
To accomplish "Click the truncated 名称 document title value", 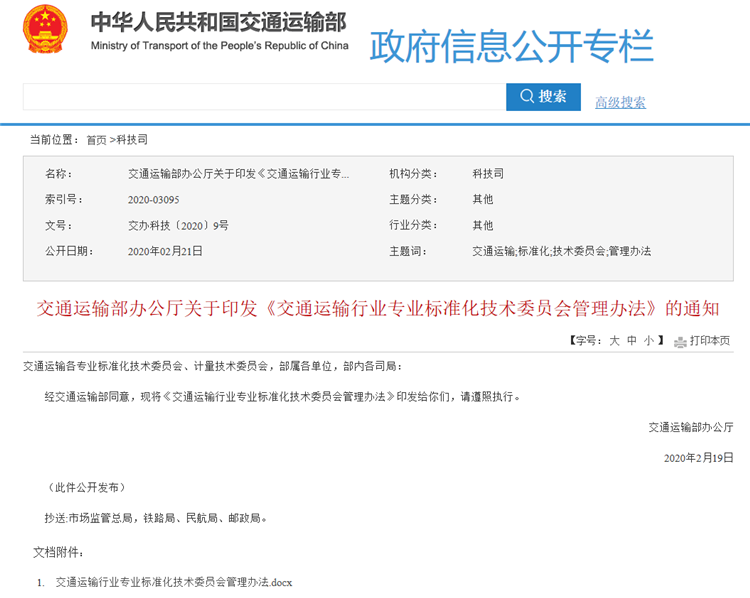I will pos(239,174).
